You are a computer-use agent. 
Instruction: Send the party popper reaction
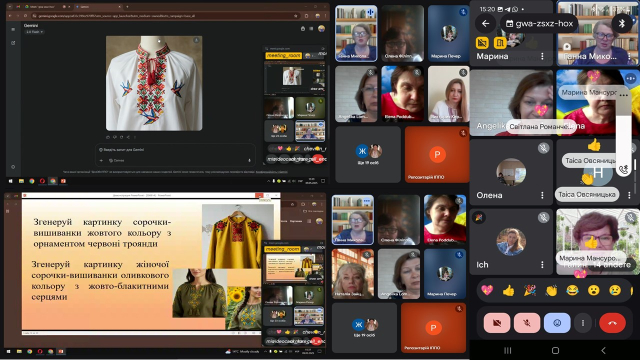(530, 290)
